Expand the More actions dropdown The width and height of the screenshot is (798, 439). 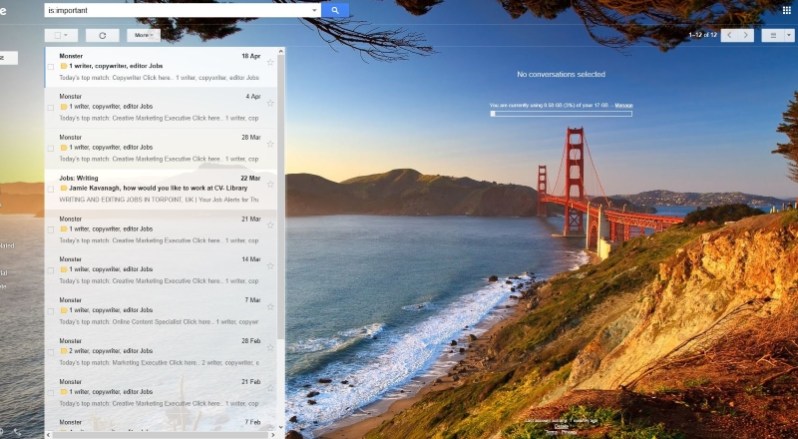(143, 35)
